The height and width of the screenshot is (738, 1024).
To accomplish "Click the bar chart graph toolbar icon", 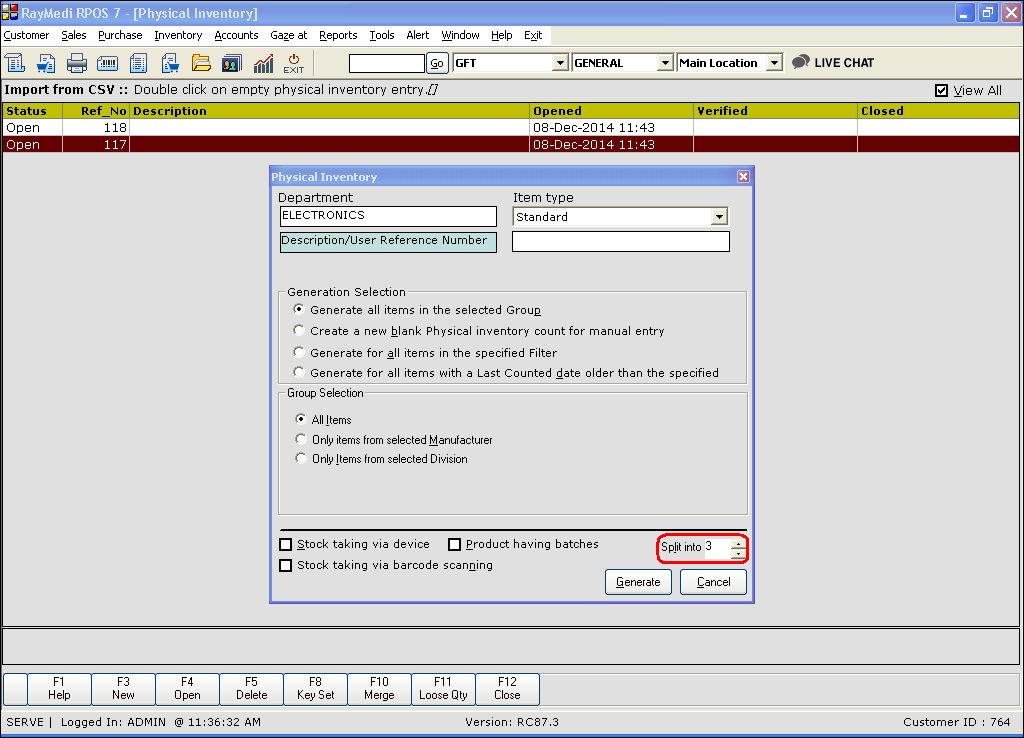I will [263, 63].
